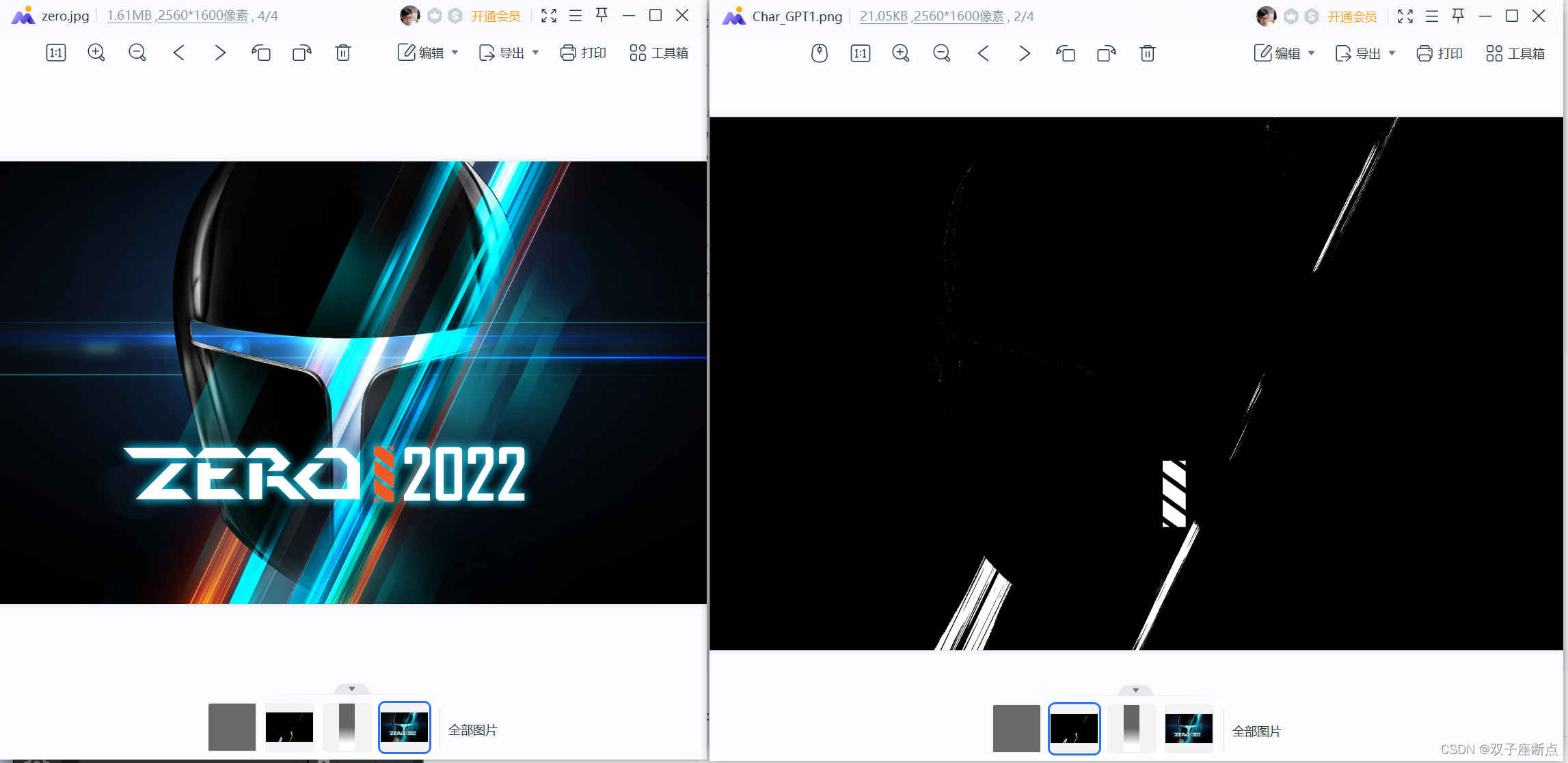
Task: Enter fullscreen in zero.jpg window
Action: pos(549,16)
